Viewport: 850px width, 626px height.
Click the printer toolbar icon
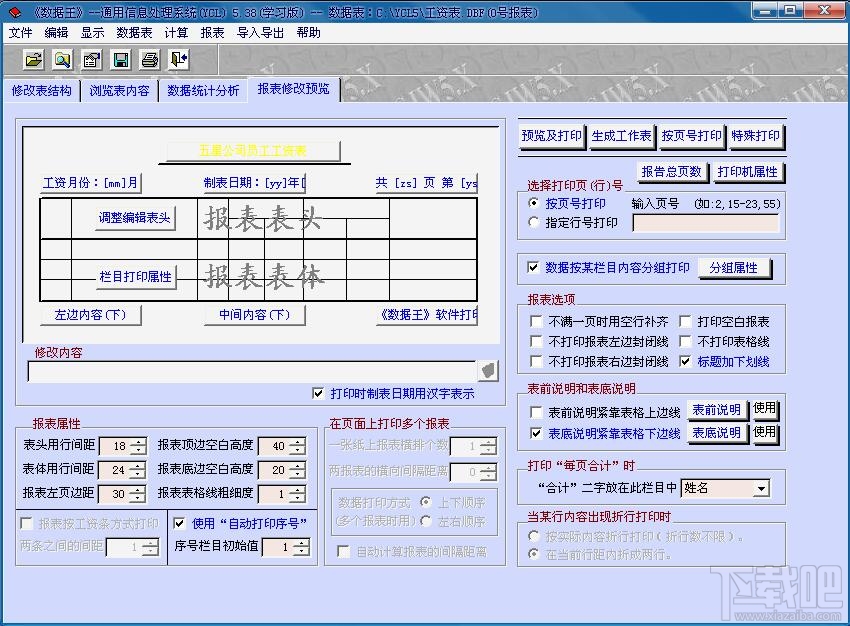147,60
